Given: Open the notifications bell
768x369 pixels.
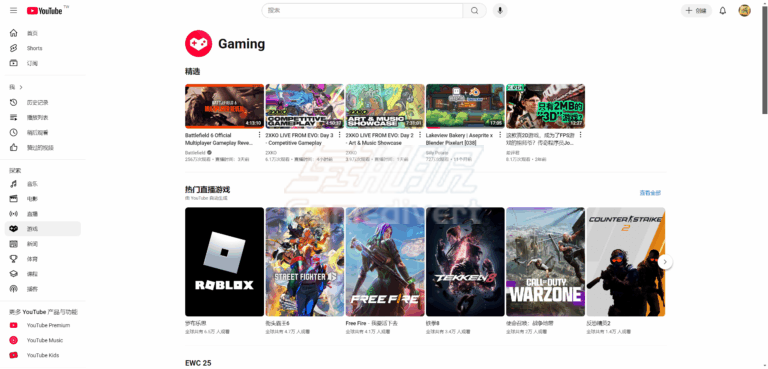Looking at the screenshot, I should [722, 11].
